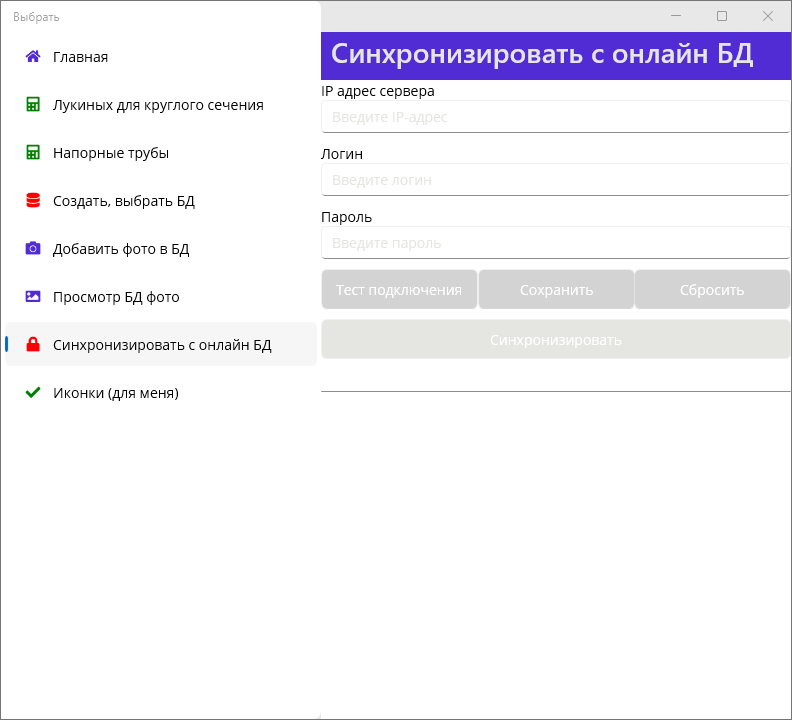Hit the Сбросить button

click(x=712, y=290)
